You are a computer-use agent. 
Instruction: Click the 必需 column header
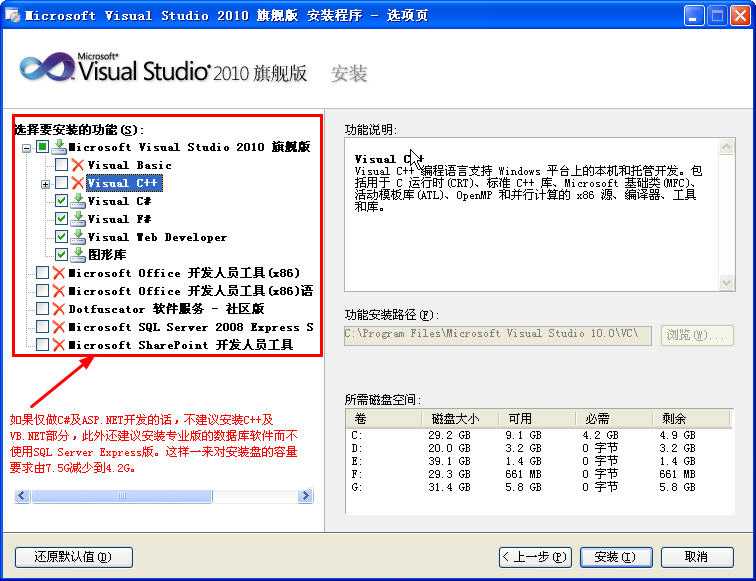(615, 419)
